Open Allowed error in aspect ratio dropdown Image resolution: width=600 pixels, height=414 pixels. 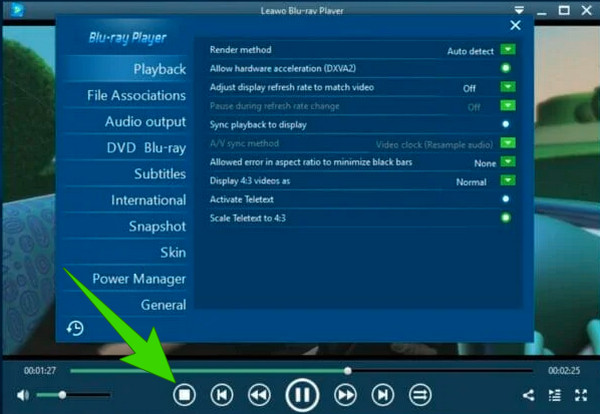pos(508,161)
